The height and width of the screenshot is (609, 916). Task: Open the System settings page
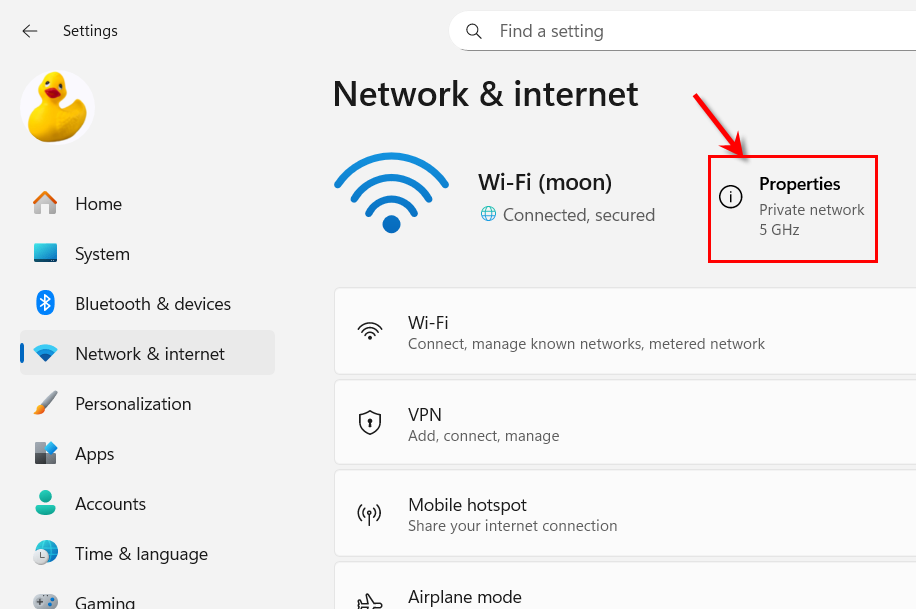102,254
